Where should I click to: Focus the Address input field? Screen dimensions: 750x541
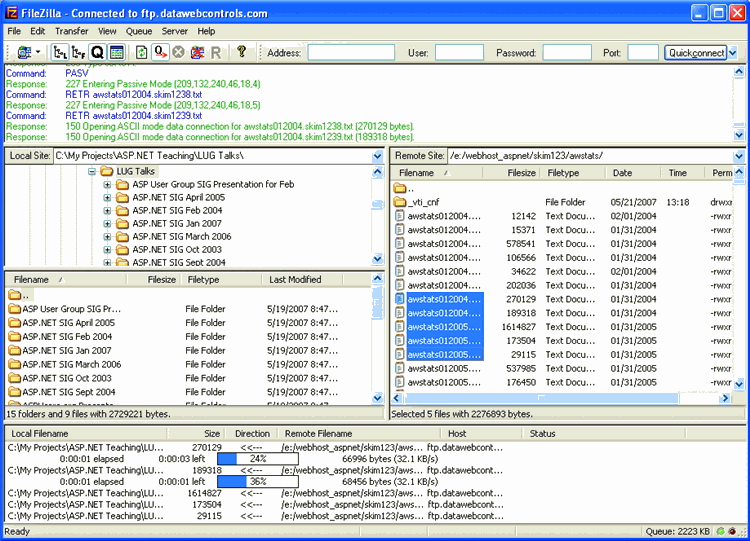click(351, 53)
